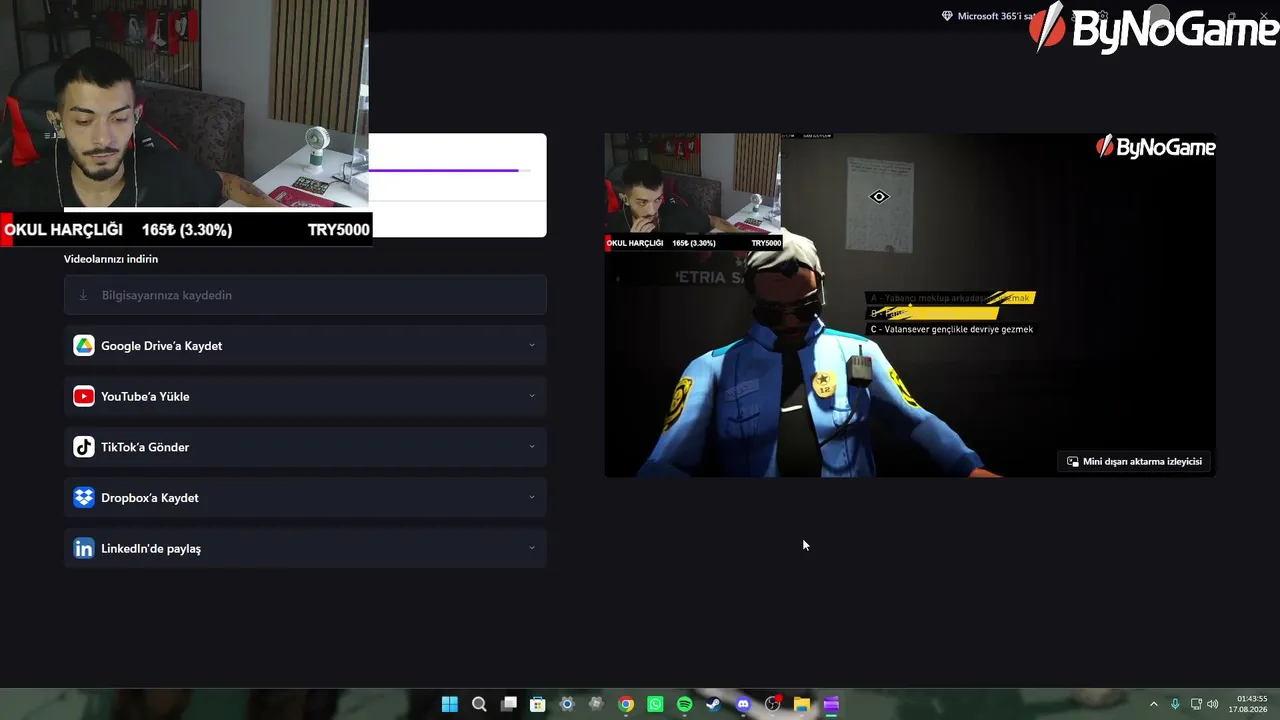Expand the Dropbox'a Kaydet option

tap(531, 498)
